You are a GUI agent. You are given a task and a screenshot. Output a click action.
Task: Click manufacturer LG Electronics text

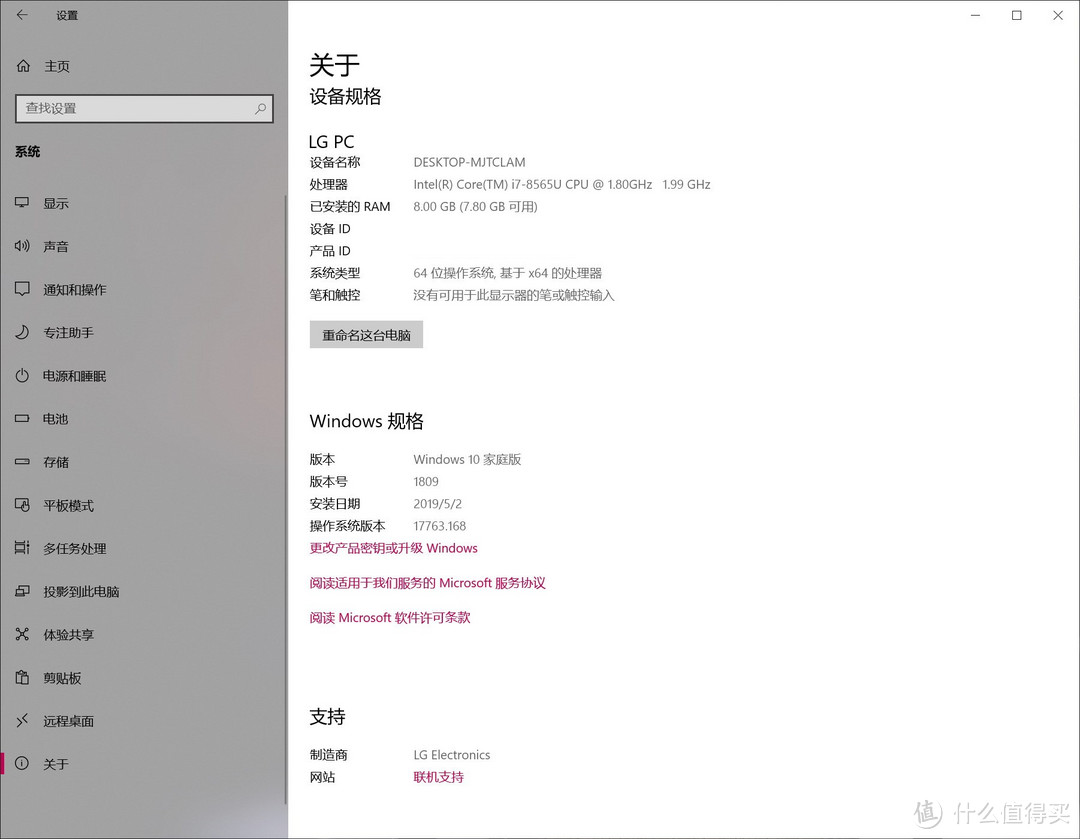(x=452, y=755)
